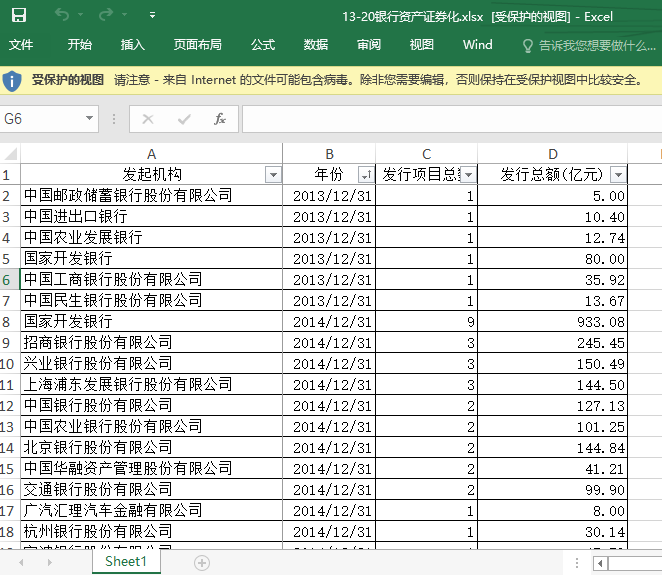Select column D header
Viewport: 662px width, 575px height.
pos(553,154)
